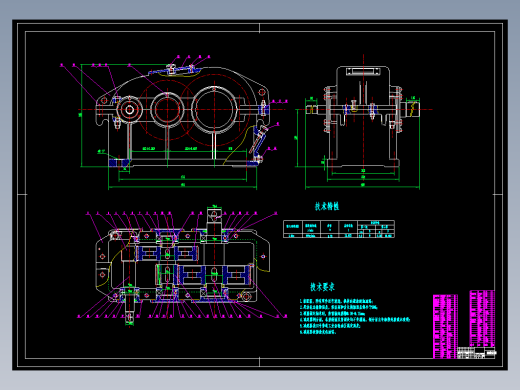The height and width of the screenshot is (390, 520).
Task: Click the middle shaft circle in front view
Action: coord(167,109)
